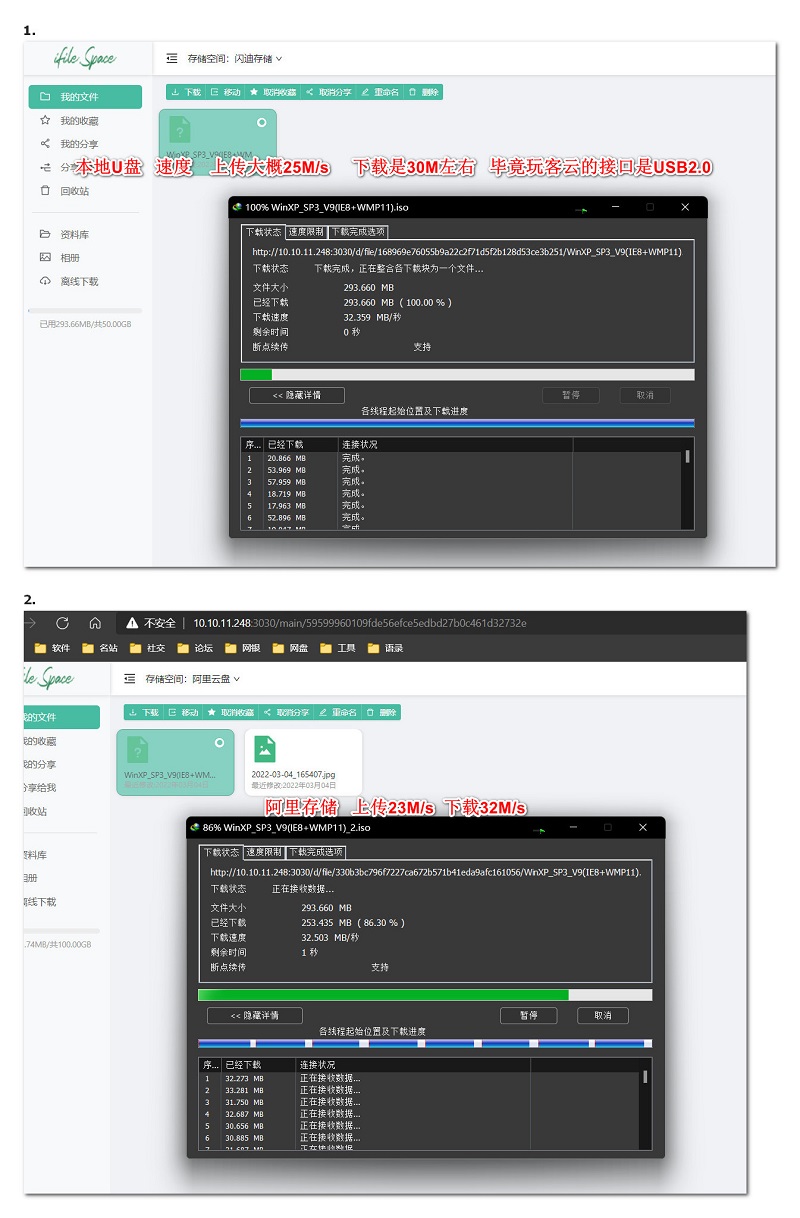Open the 名站 bookmark folder
The width and height of the screenshot is (800, 1218).
tap(100, 648)
